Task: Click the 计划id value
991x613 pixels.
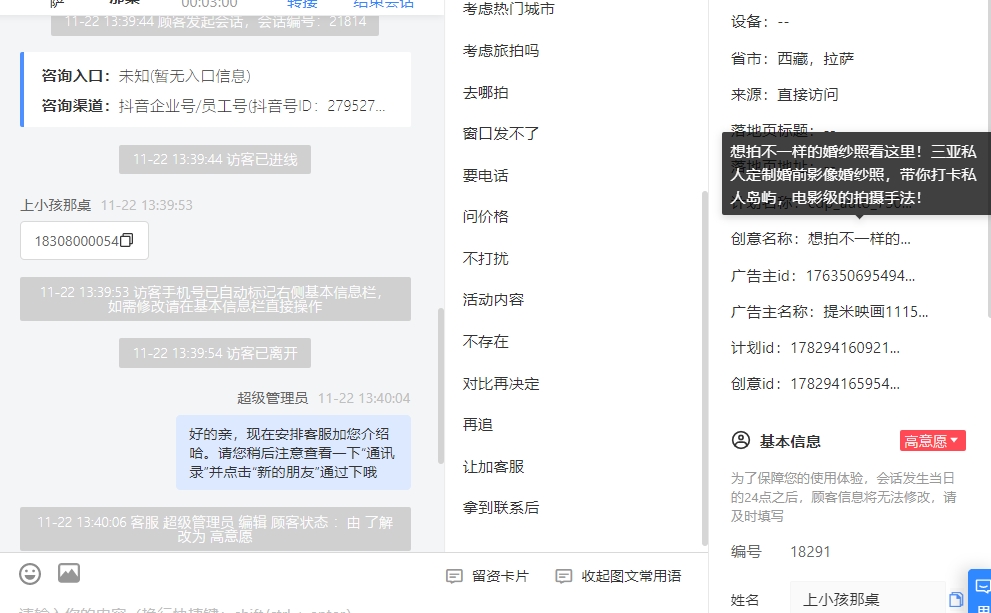Action: click(x=845, y=348)
